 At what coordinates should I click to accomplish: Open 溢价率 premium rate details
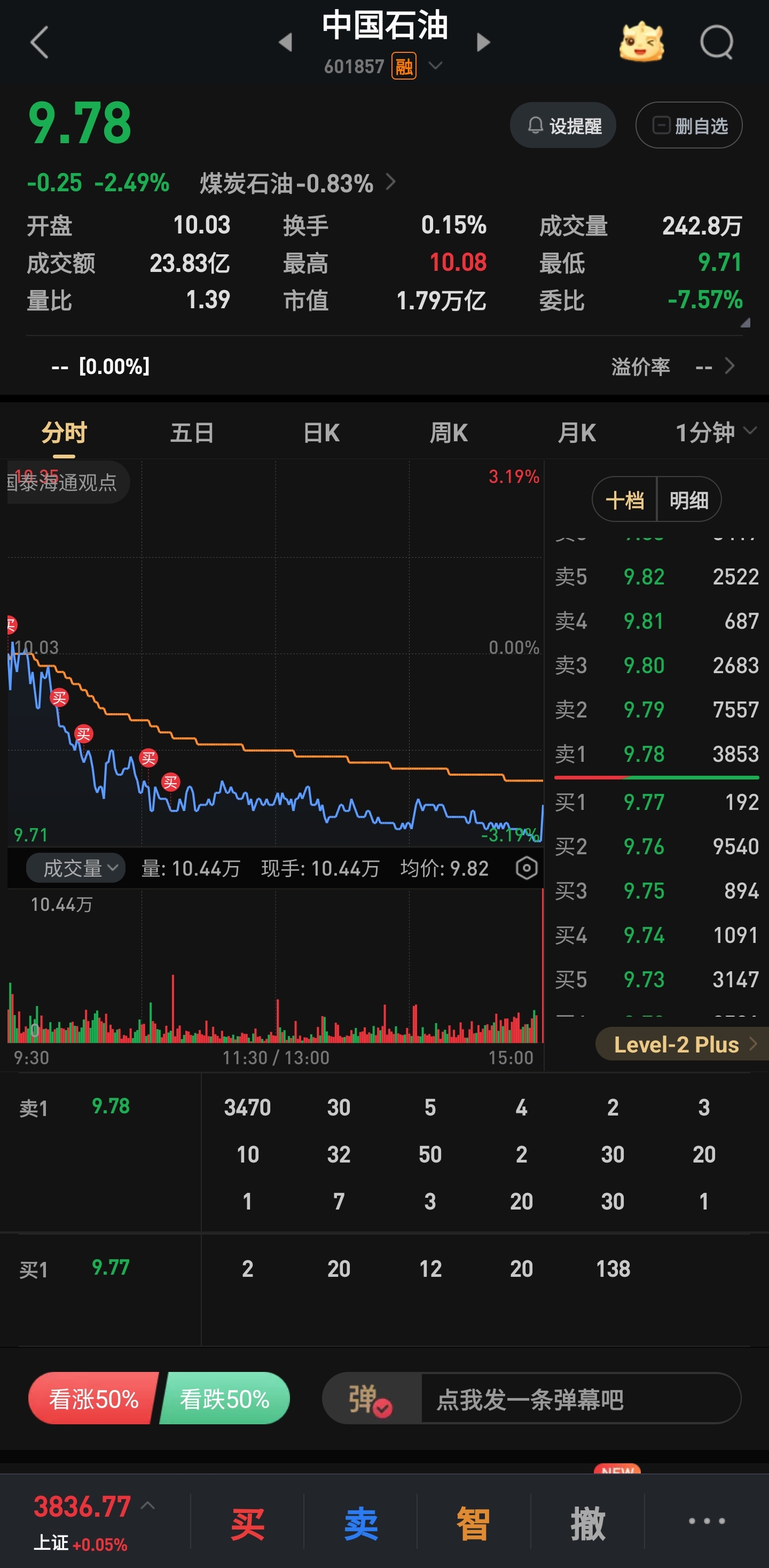673,366
